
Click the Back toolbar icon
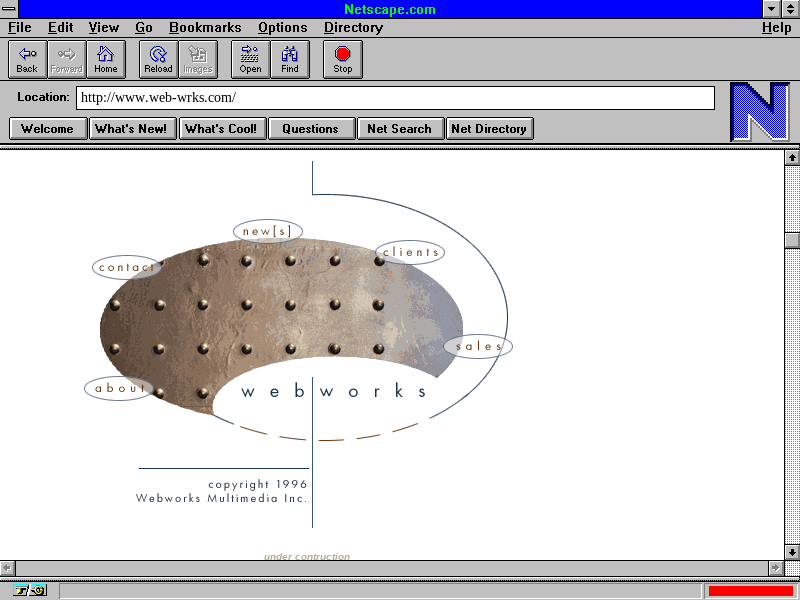tap(27, 59)
